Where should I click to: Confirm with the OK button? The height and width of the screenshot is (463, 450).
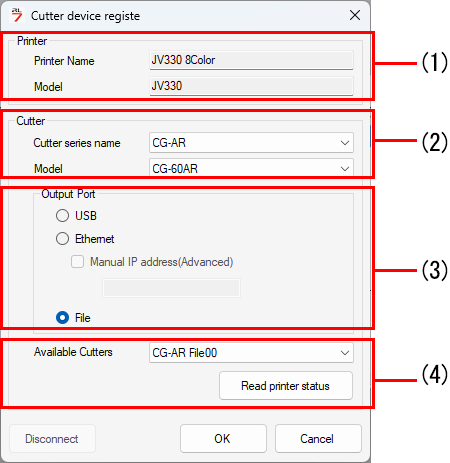pos(223,438)
